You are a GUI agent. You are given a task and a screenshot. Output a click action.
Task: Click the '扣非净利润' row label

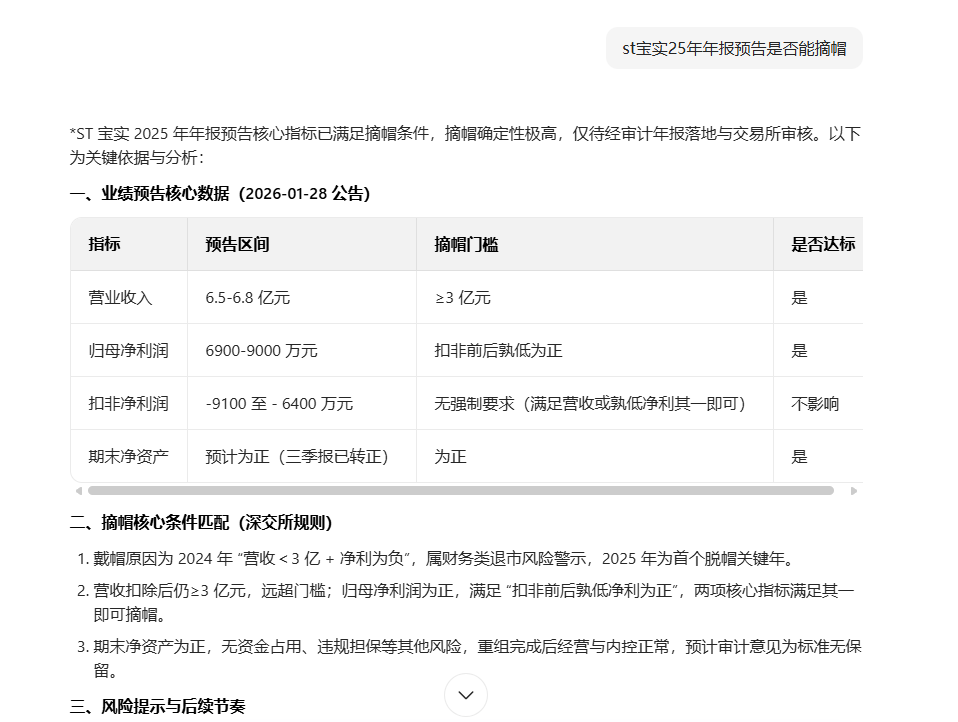tap(128, 404)
